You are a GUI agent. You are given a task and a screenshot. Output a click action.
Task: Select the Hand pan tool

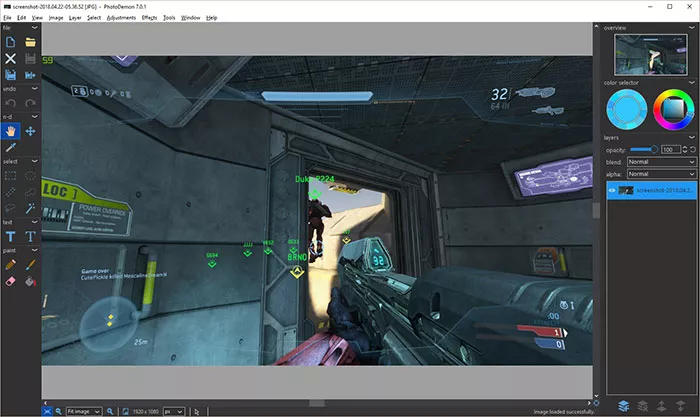(x=10, y=131)
